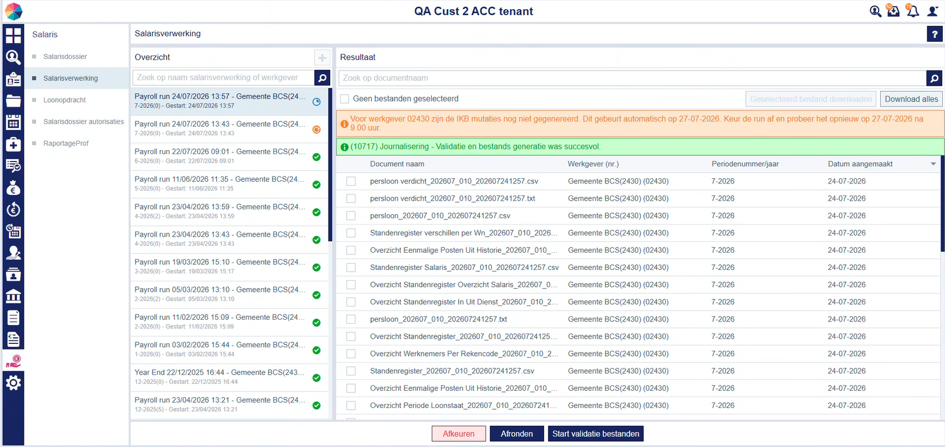Click the plus icon to add a salarisverwerking
This screenshot has width=945, height=447.
[x=322, y=58]
